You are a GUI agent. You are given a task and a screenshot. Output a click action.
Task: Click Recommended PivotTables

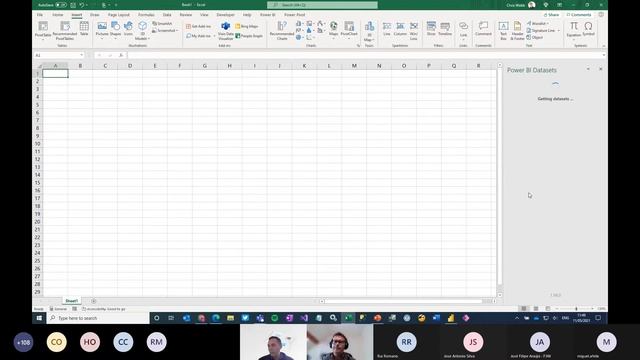pyautogui.click(x=64, y=30)
